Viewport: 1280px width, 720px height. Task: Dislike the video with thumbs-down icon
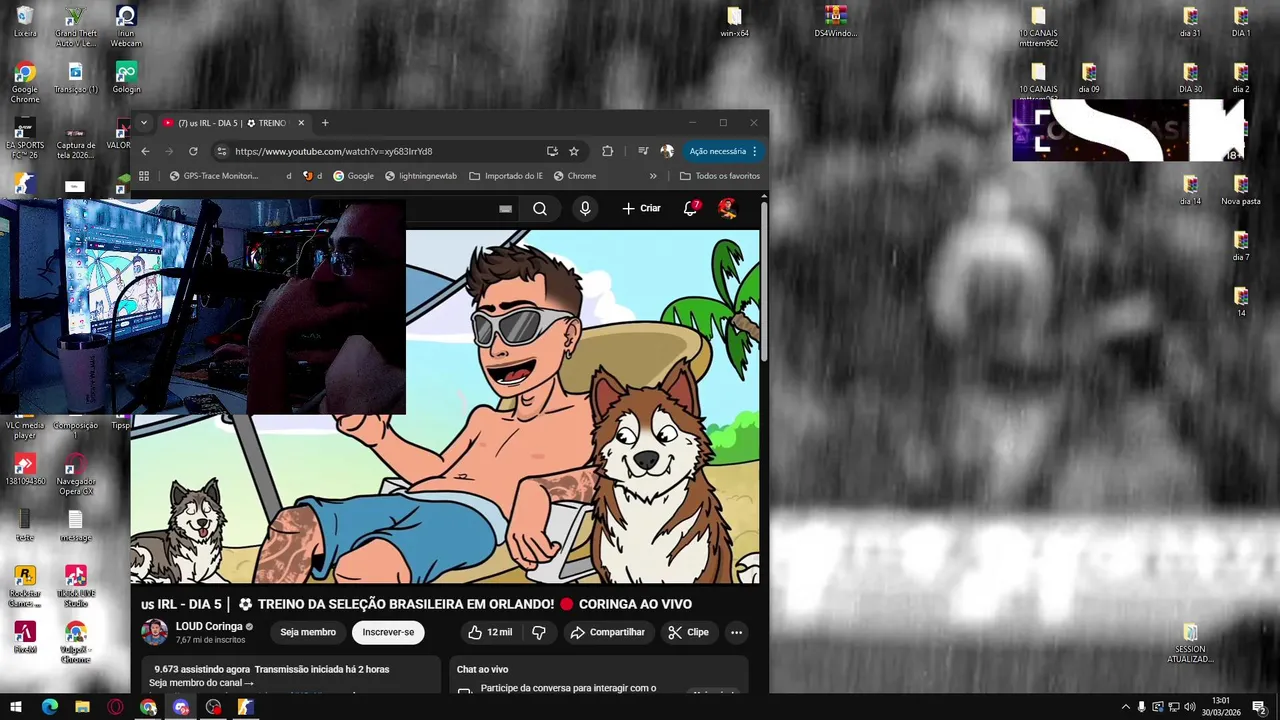tap(539, 632)
